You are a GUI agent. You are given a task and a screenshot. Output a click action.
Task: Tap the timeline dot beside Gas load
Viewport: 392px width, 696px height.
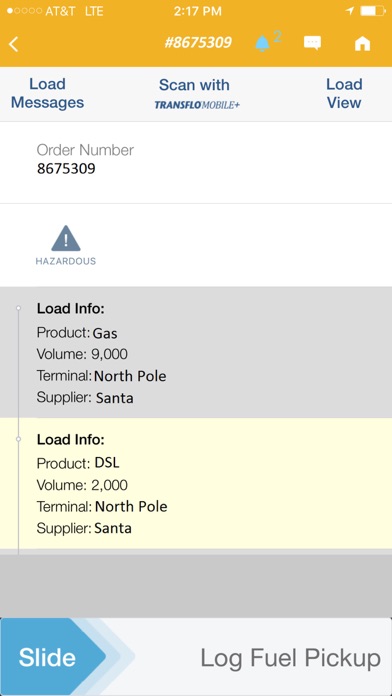point(18,308)
